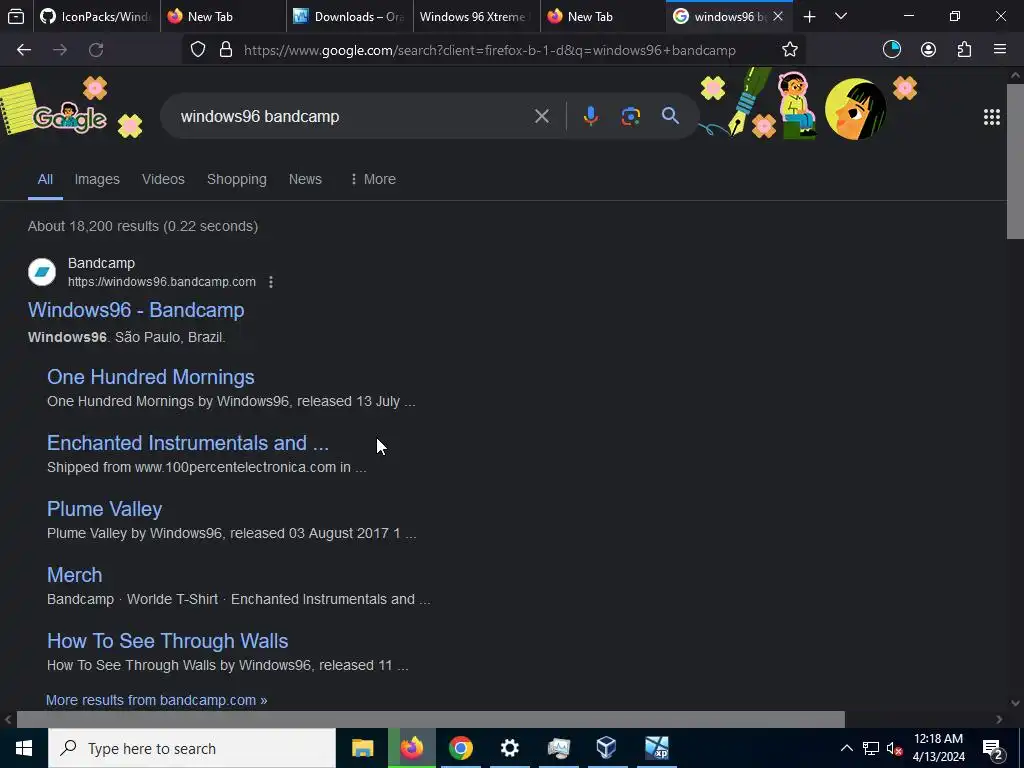This screenshot has height=768, width=1024.
Task: Open Merch link
Action: pyautogui.click(x=74, y=575)
